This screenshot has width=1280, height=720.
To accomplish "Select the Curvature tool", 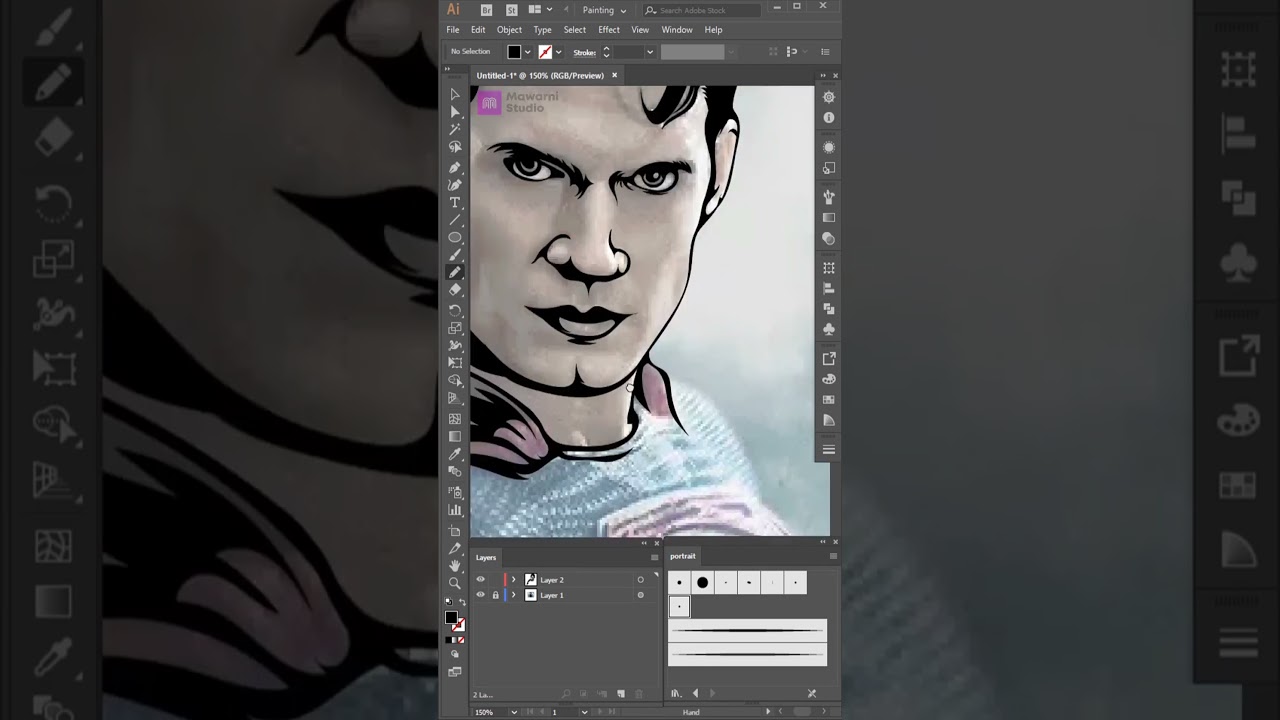I will [455, 185].
